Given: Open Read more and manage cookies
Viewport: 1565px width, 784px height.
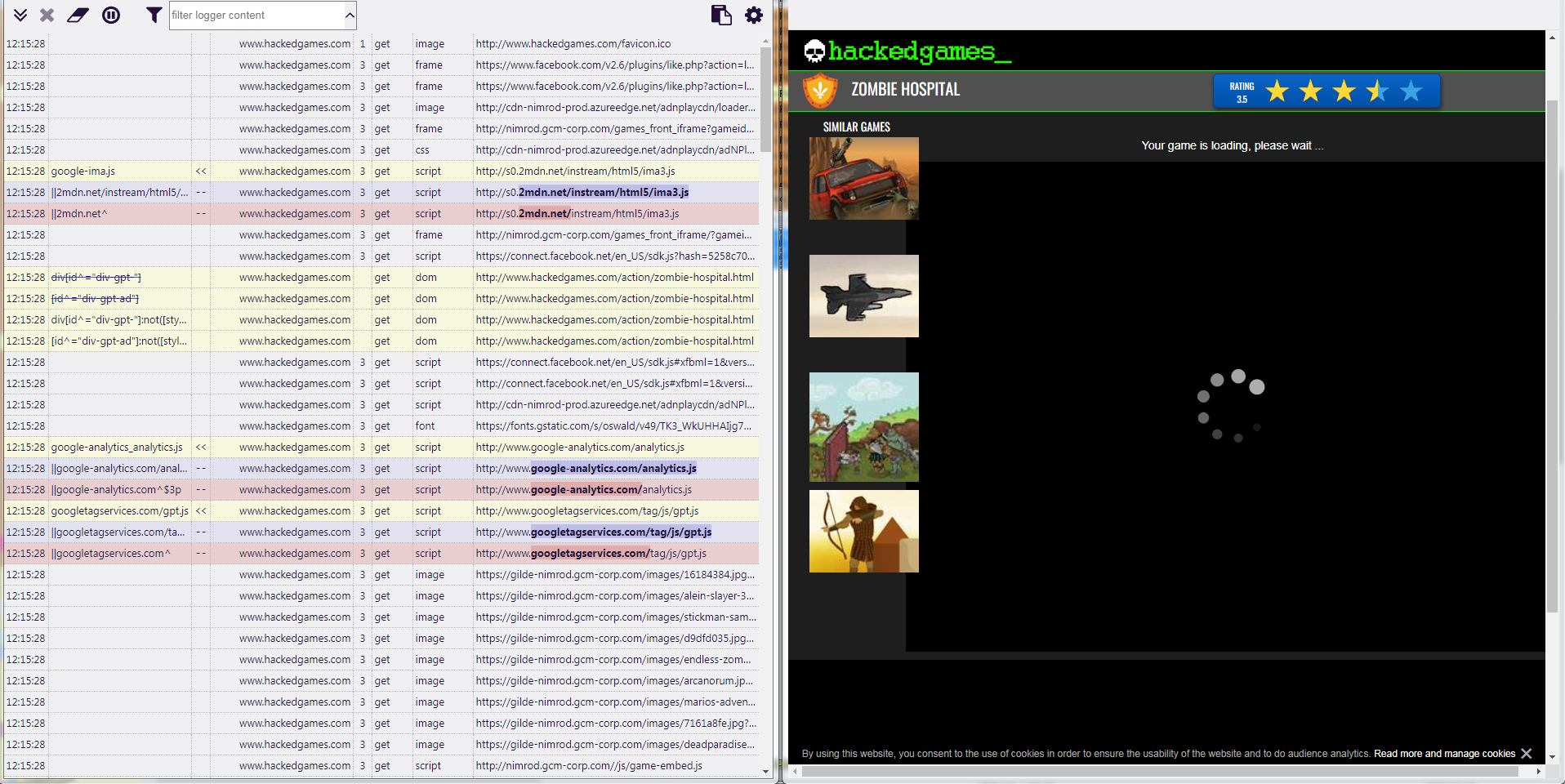Looking at the screenshot, I should point(1443,754).
